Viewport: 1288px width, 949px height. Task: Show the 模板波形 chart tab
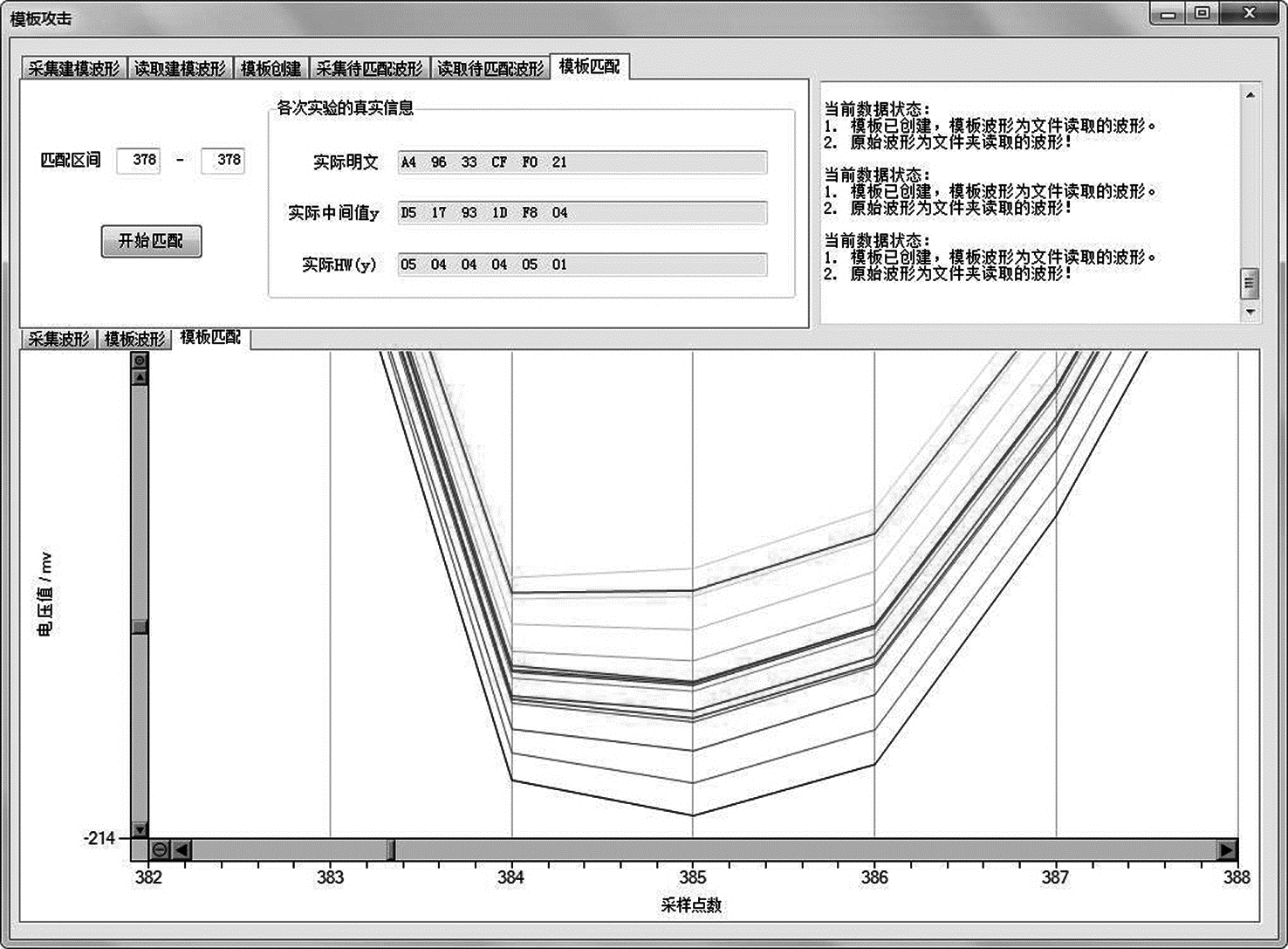coord(134,339)
